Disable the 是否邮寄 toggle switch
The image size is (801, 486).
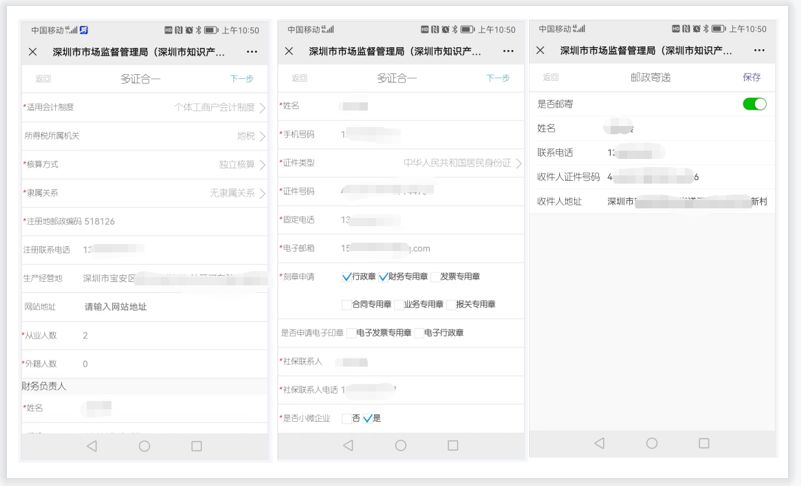click(x=754, y=104)
